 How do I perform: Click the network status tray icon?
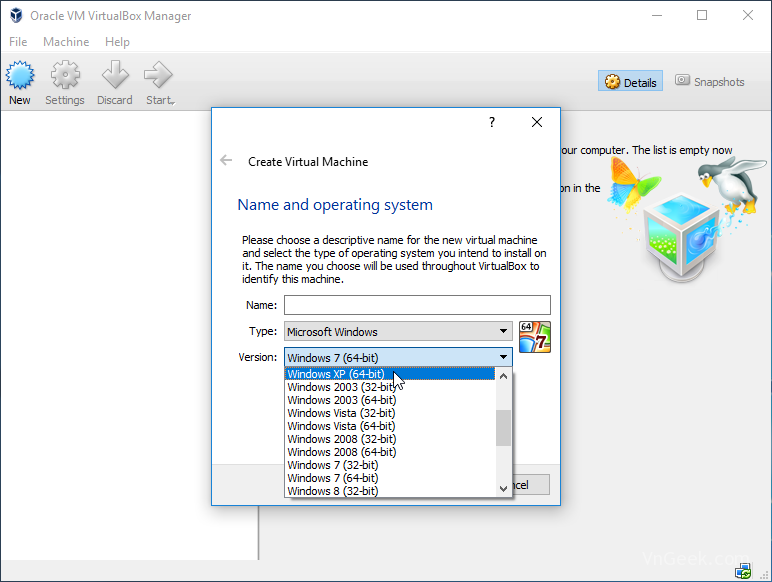(x=743, y=571)
